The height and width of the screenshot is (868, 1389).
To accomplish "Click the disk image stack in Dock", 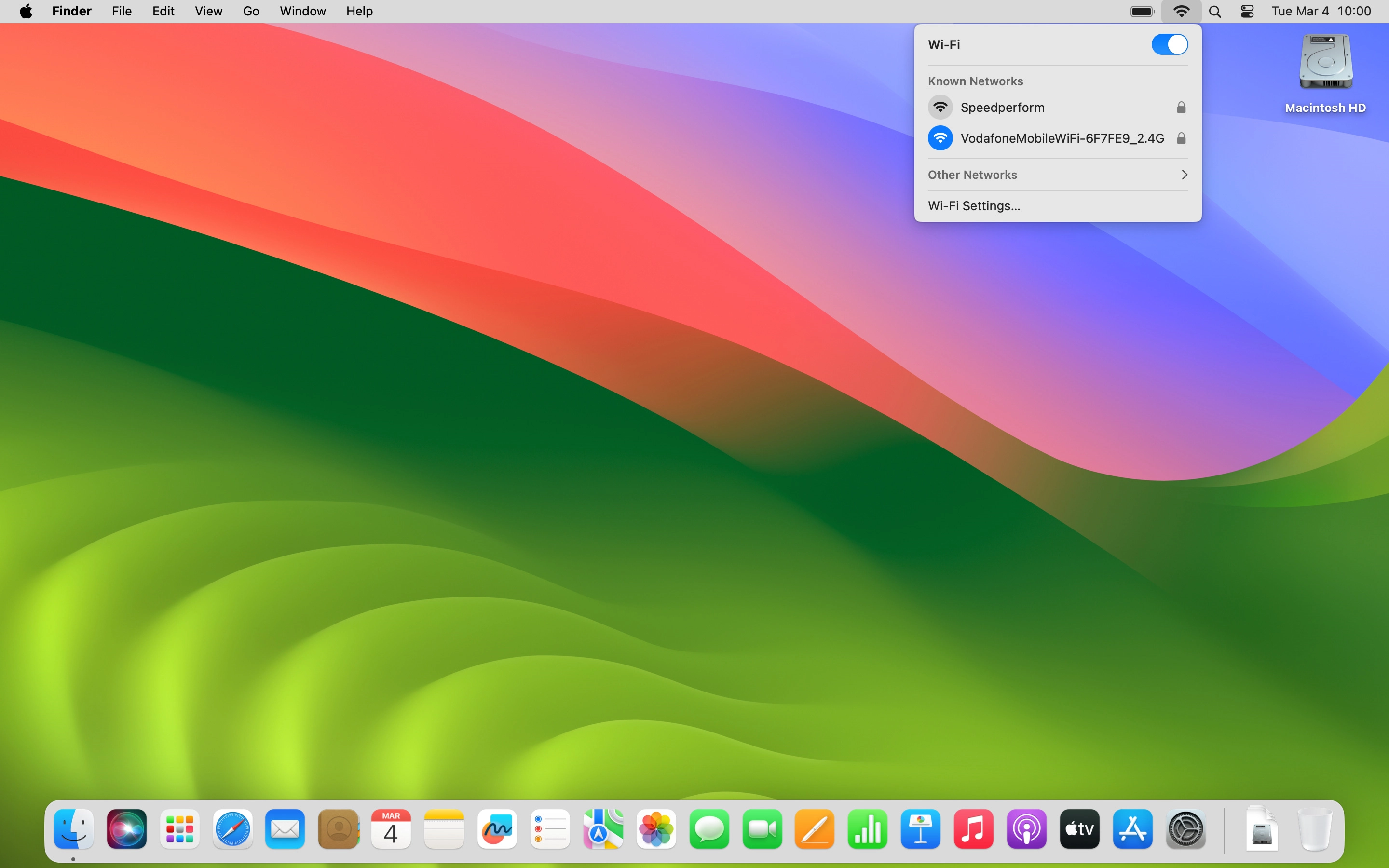I will [x=1262, y=829].
